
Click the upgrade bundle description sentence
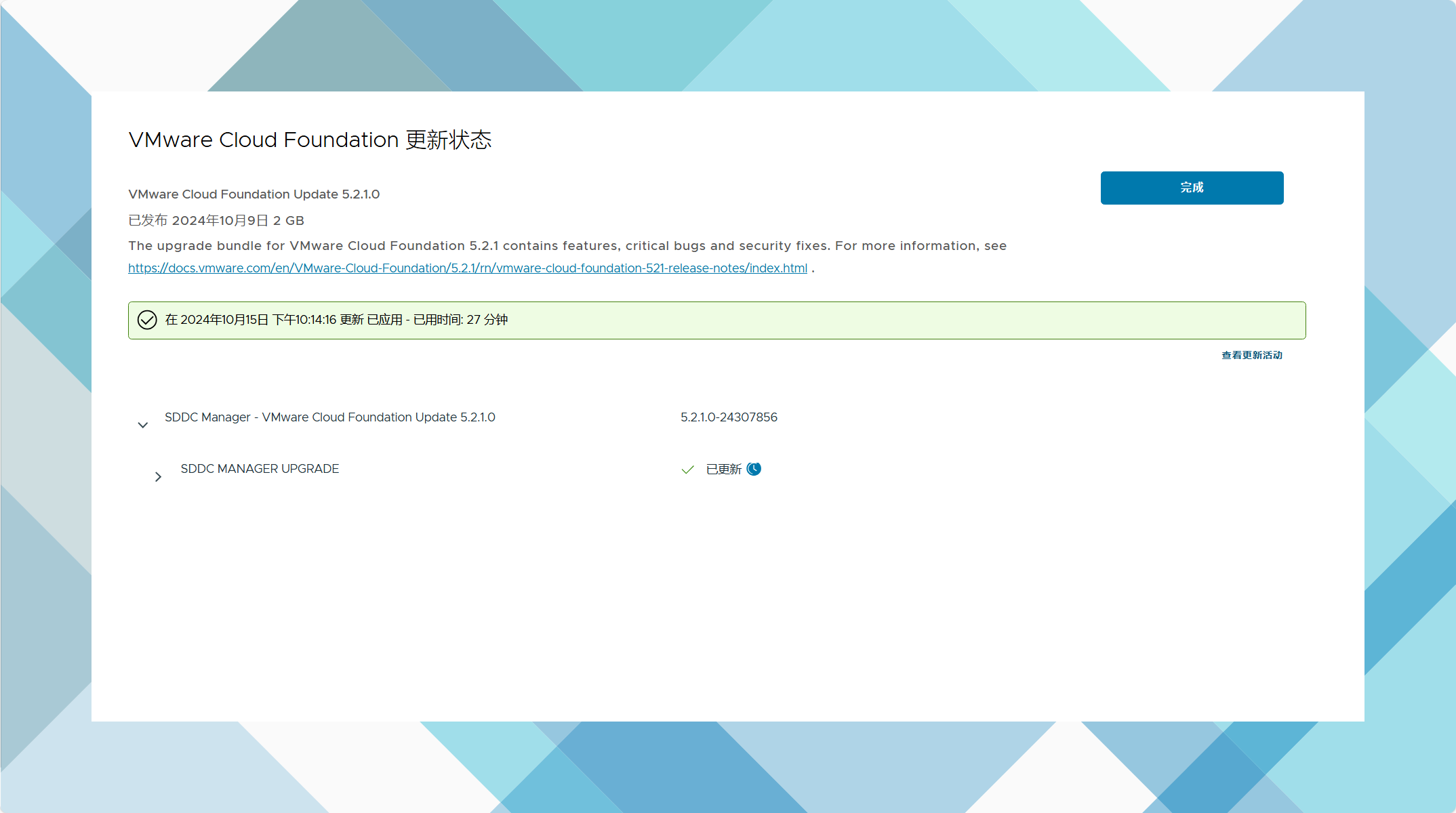tap(567, 246)
